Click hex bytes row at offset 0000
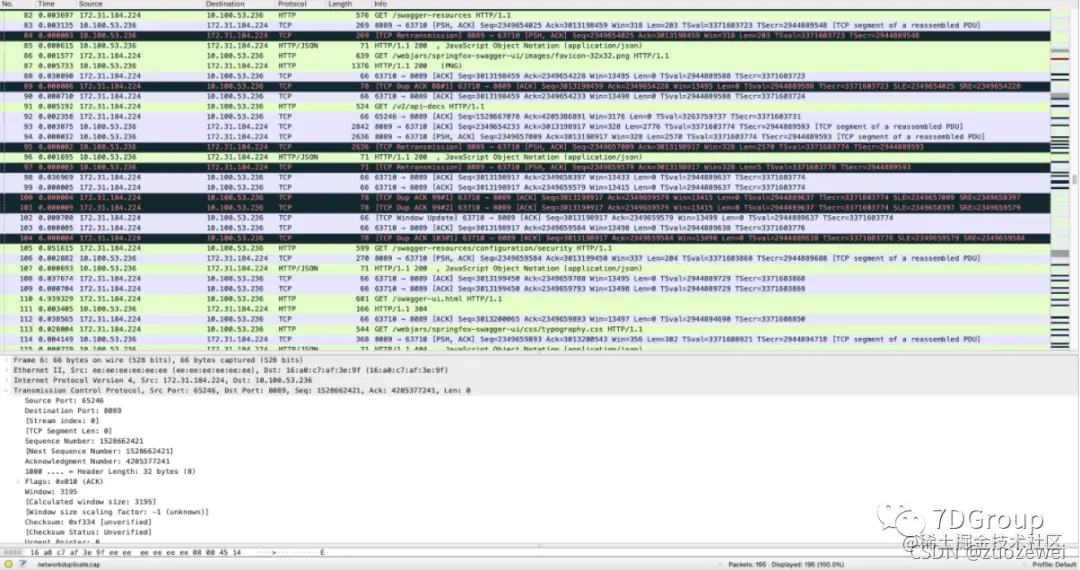 click(164, 552)
